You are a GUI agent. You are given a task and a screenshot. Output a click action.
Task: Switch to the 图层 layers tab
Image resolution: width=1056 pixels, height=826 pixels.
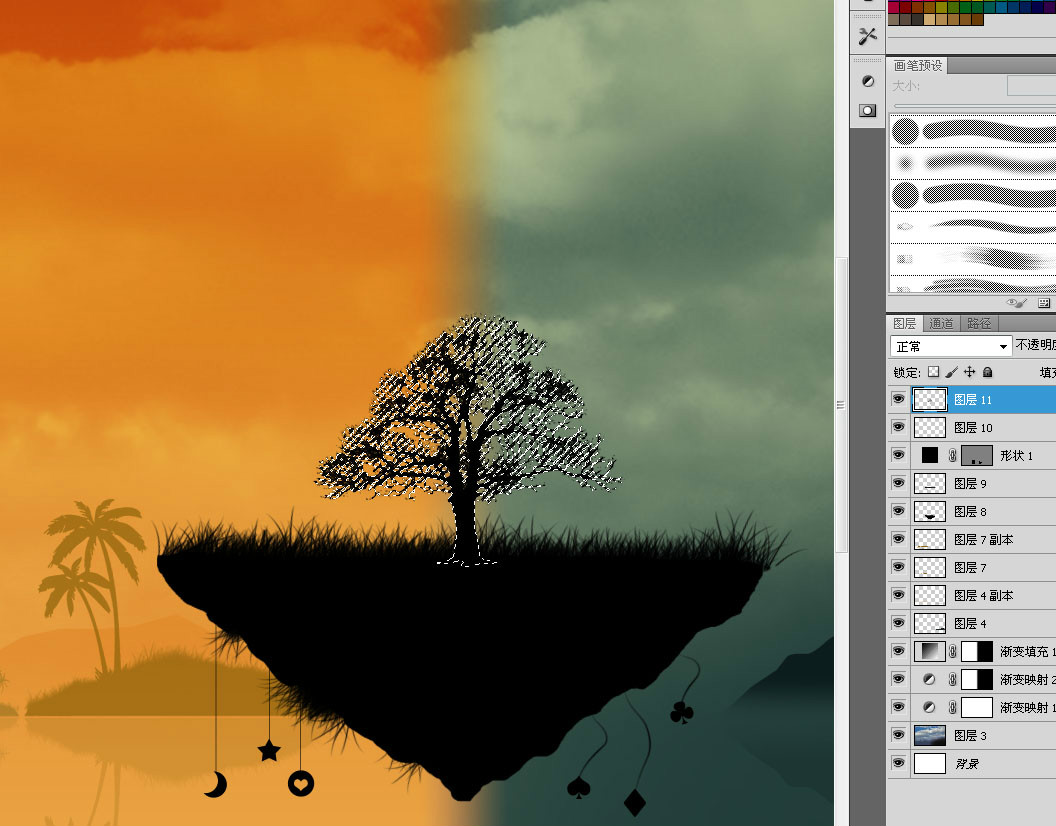pos(904,323)
